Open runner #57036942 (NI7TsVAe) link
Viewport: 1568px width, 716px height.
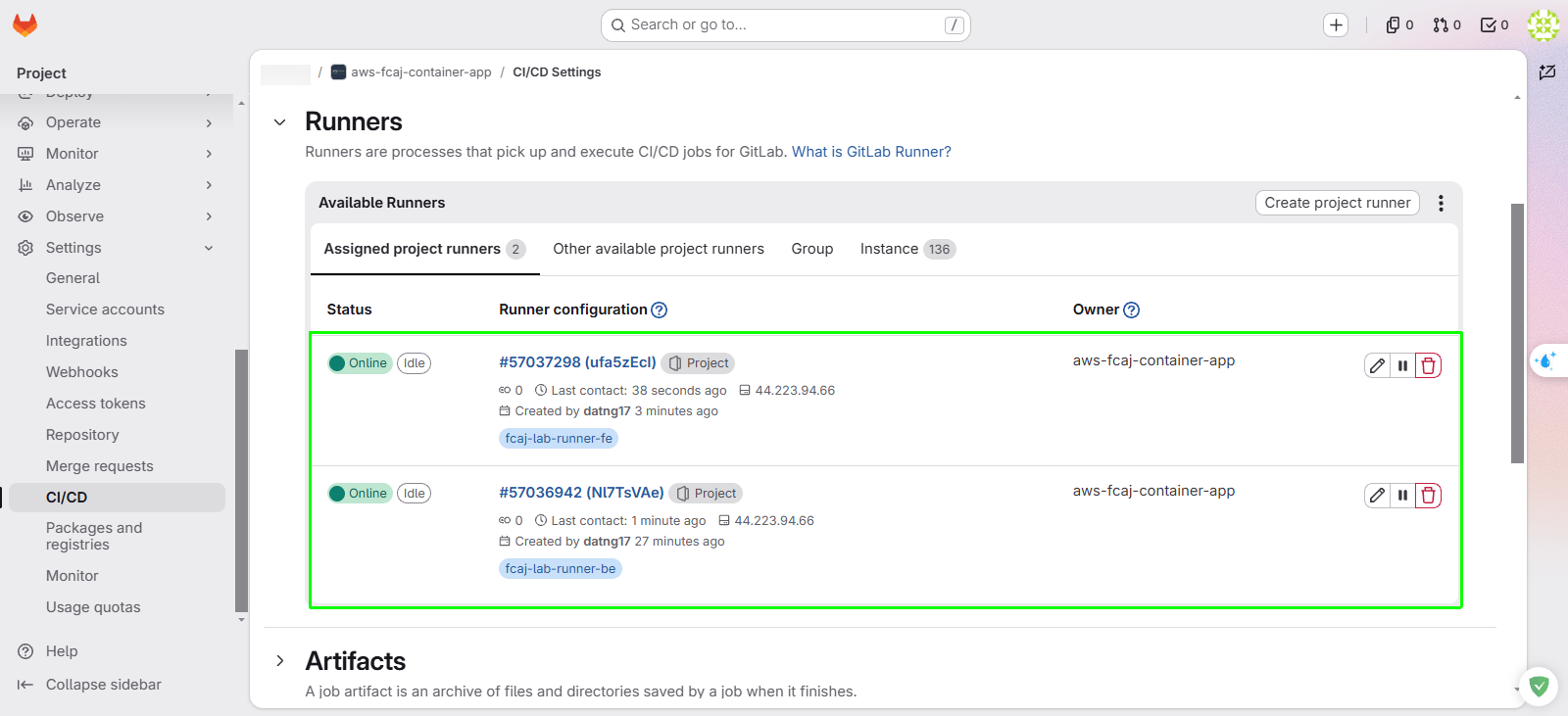coord(581,493)
